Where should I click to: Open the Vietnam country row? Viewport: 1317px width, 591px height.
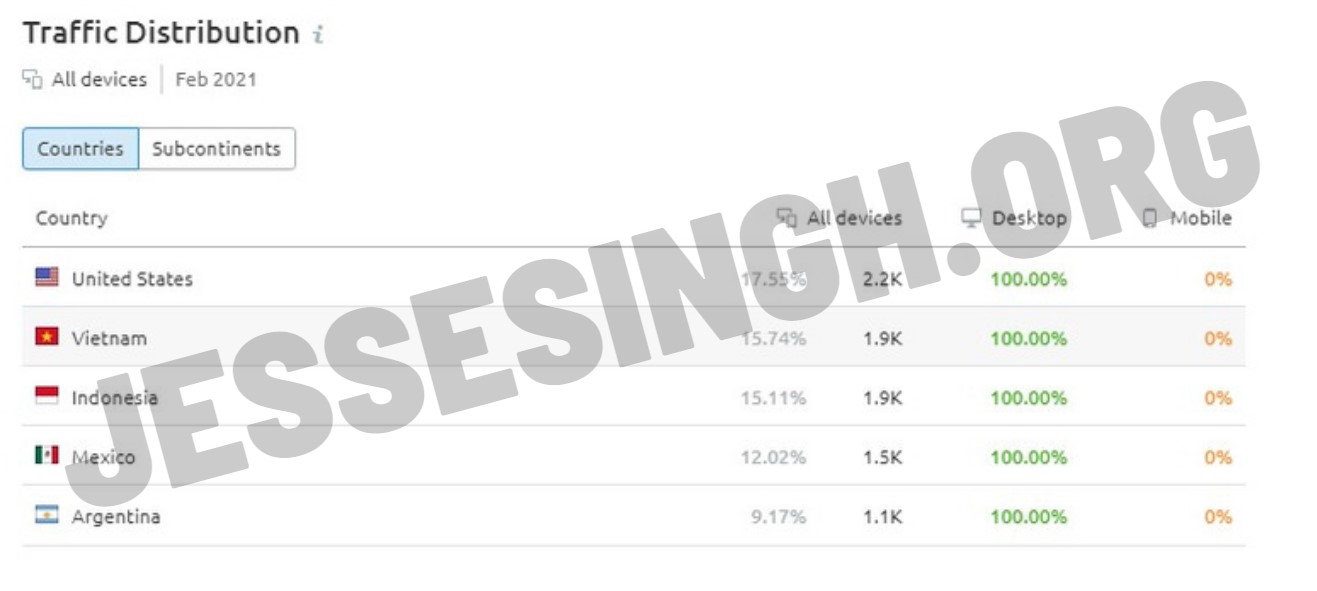coord(634,337)
